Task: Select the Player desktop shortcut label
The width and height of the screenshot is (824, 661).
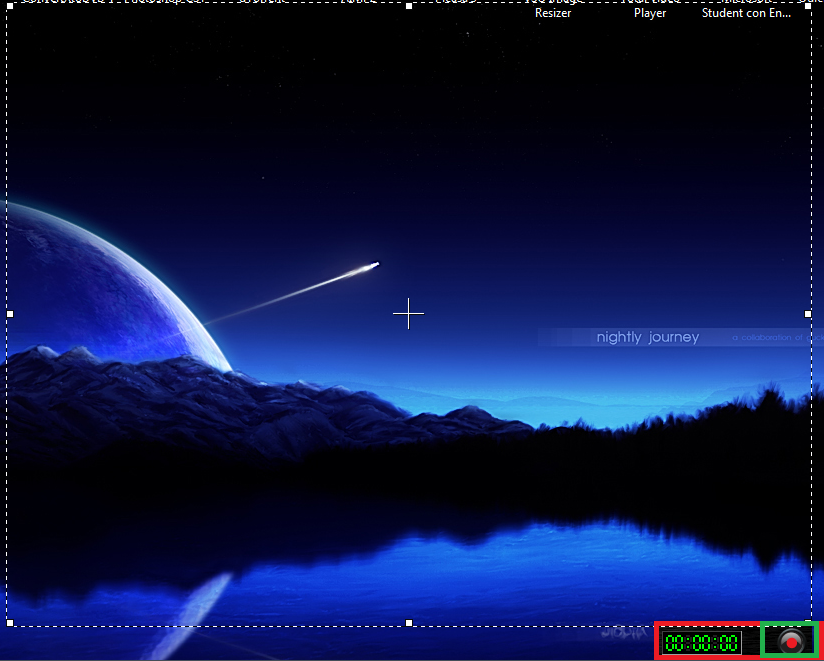Action: click(650, 14)
